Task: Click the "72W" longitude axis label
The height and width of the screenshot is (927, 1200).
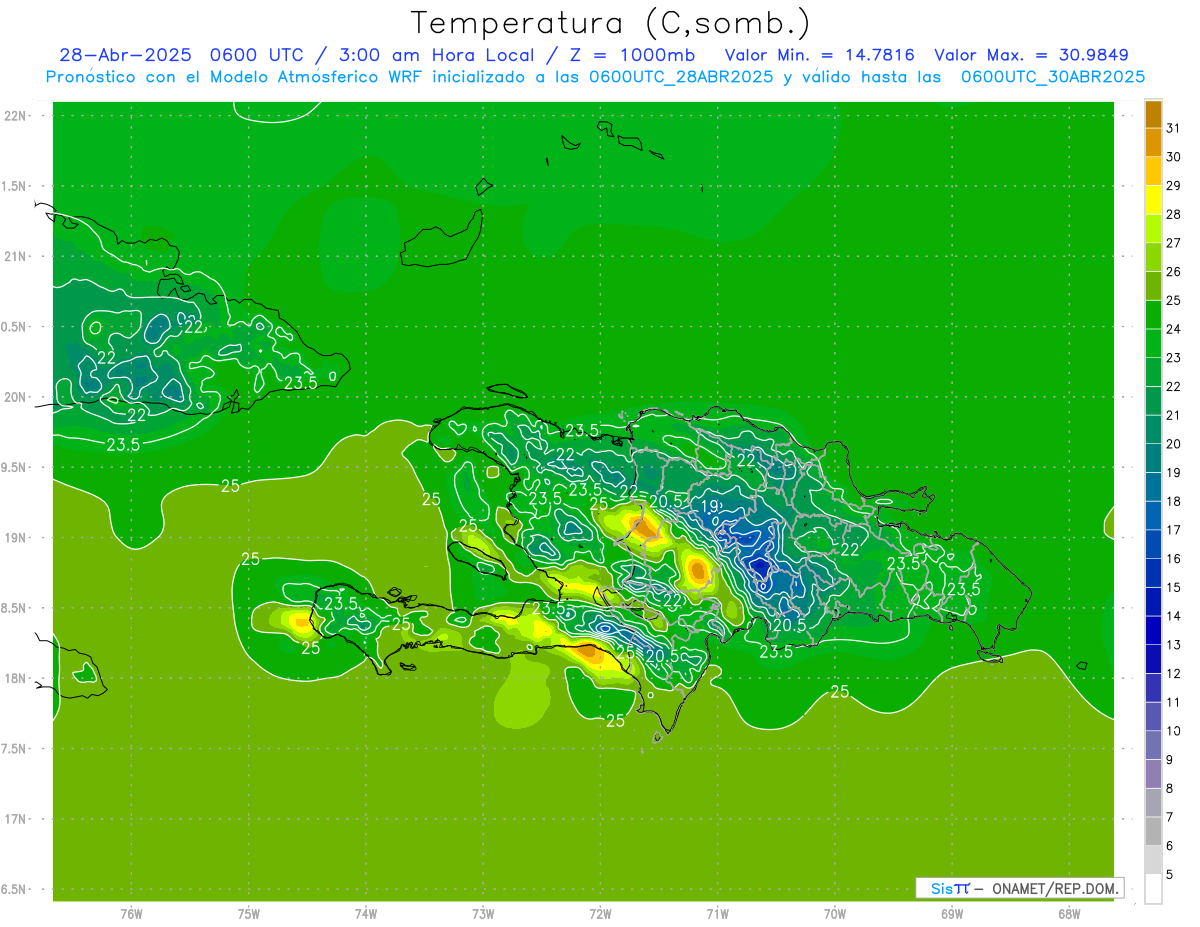Action: [601, 913]
